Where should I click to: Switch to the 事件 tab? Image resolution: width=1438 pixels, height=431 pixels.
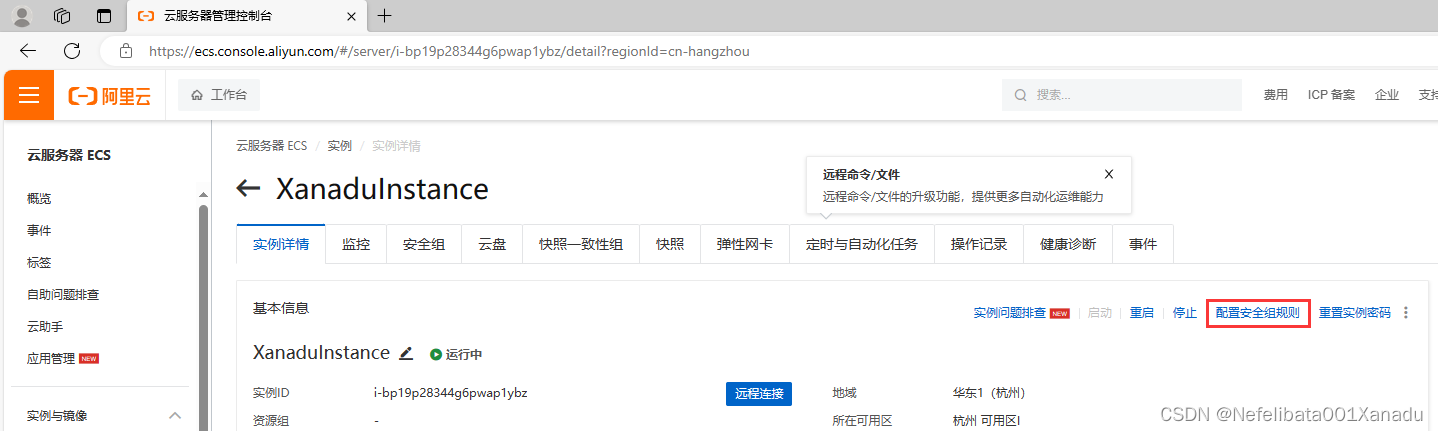1143,244
